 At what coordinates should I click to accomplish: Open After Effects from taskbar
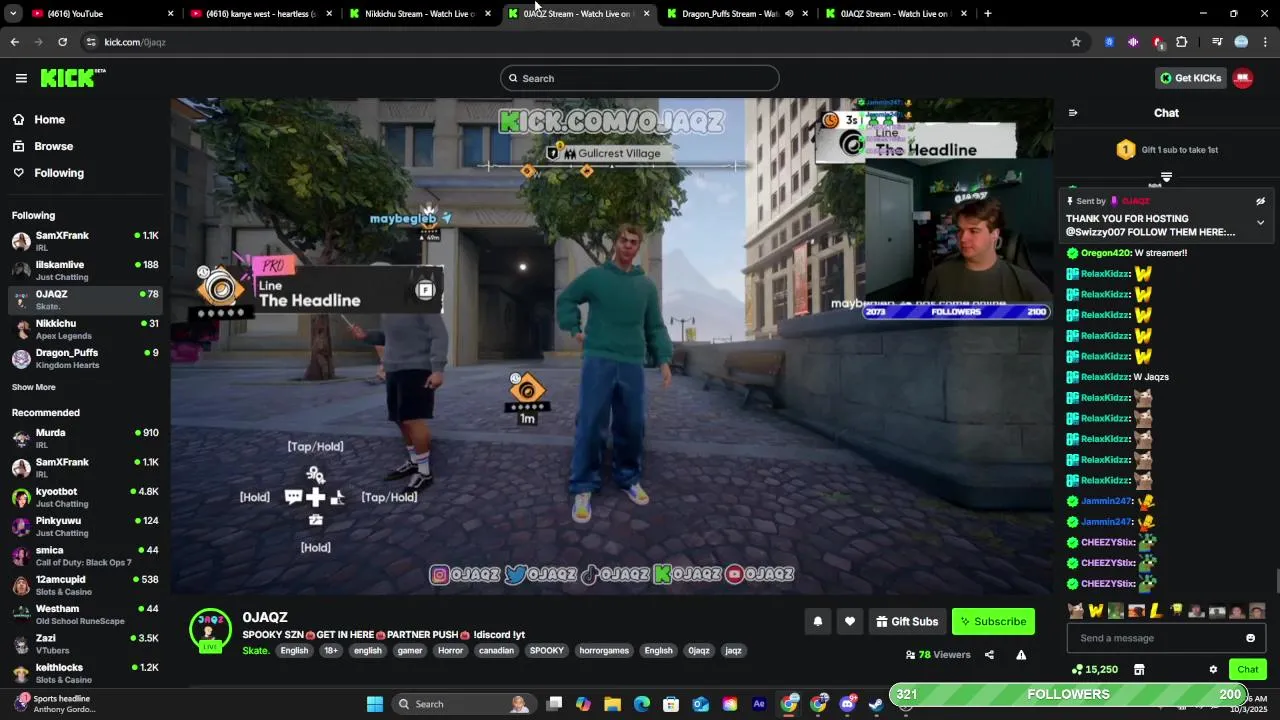[759, 704]
